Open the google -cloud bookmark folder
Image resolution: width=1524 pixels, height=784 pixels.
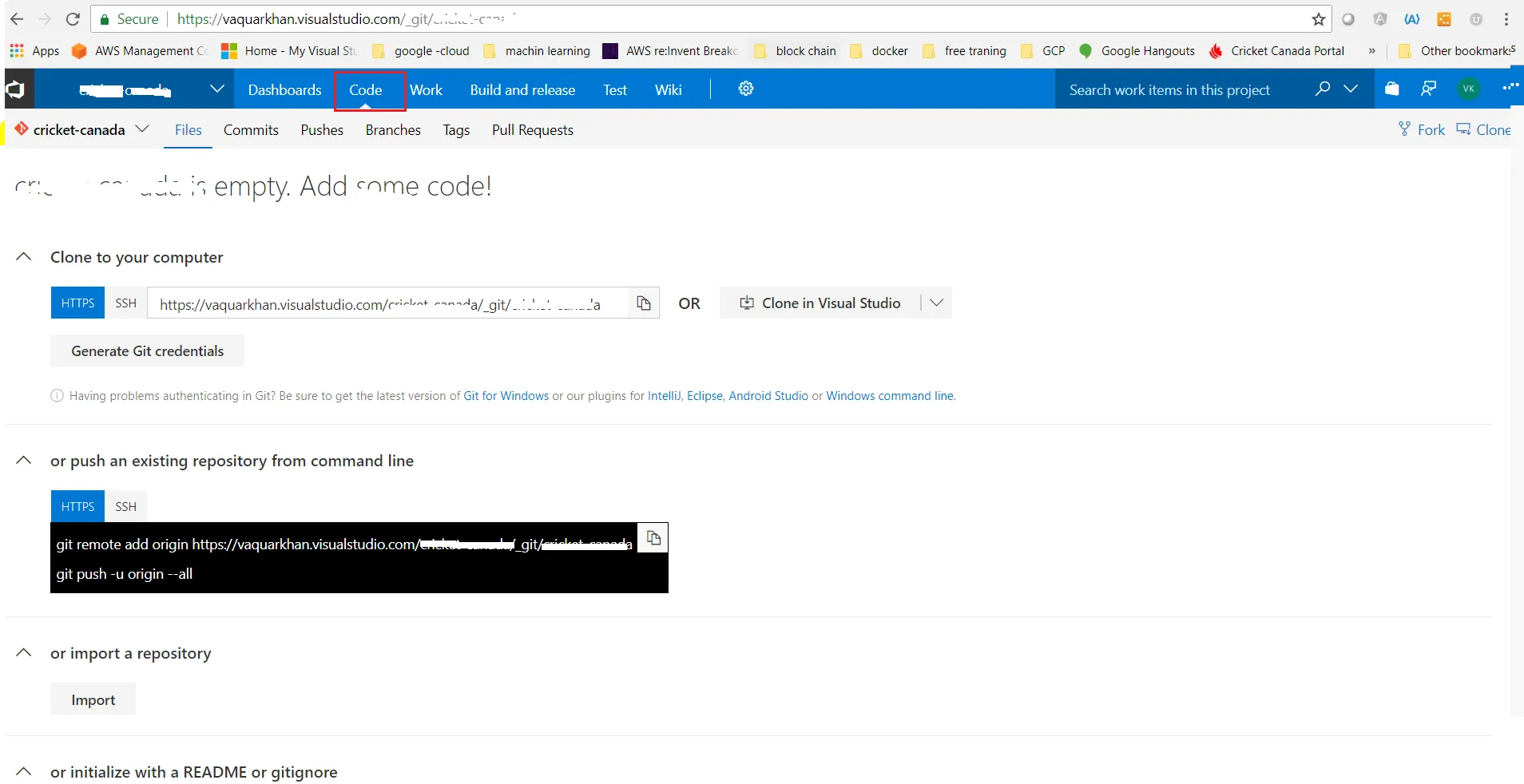click(x=421, y=51)
